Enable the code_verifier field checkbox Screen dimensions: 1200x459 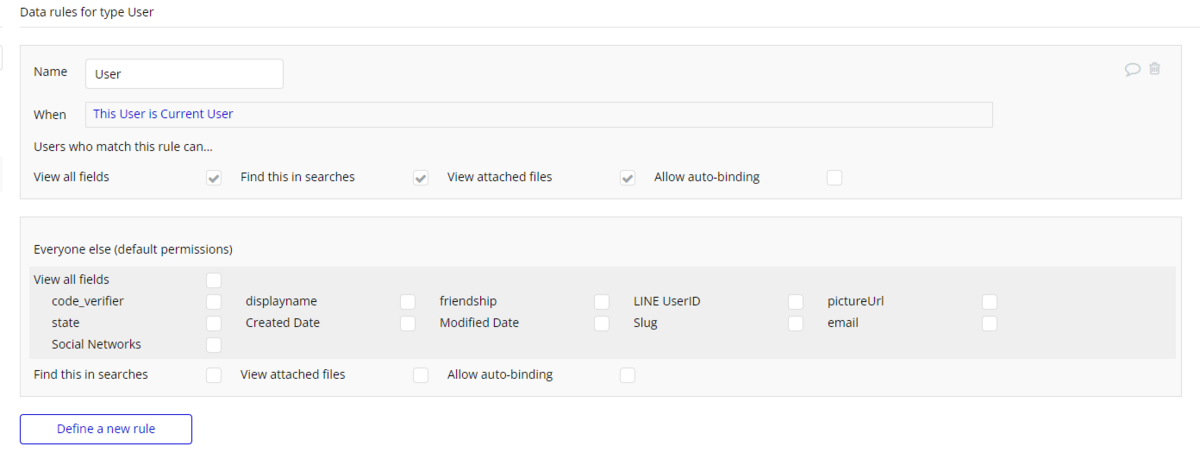click(214, 301)
